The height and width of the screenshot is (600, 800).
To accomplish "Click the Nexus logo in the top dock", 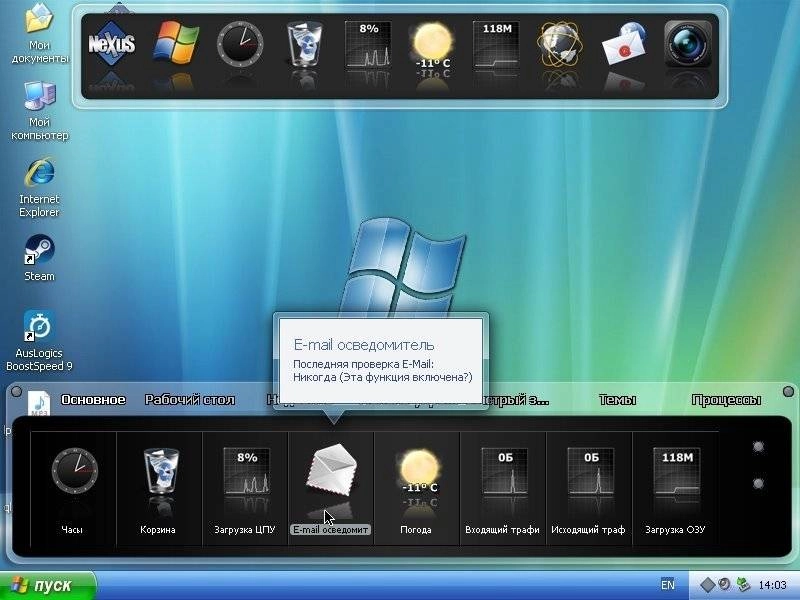I will tap(112, 44).
